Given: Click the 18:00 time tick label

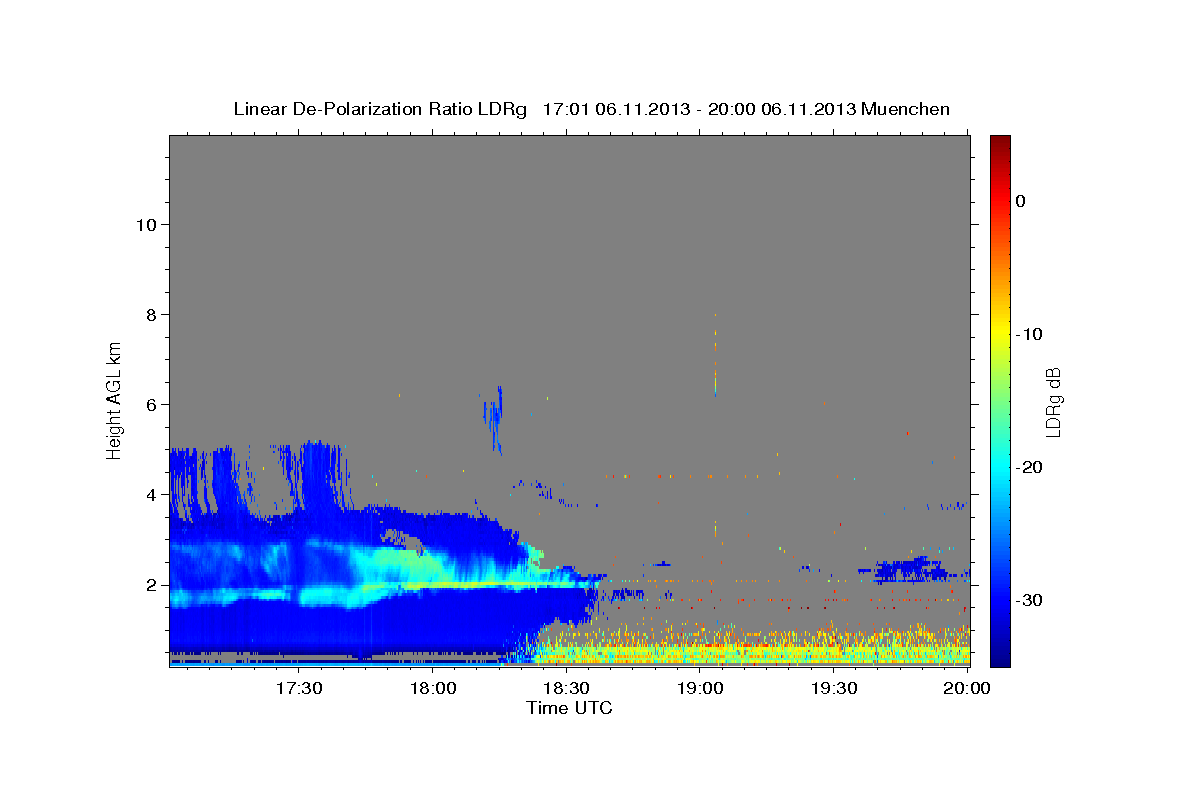Looking at the screenshot, I should coord(434,688).
